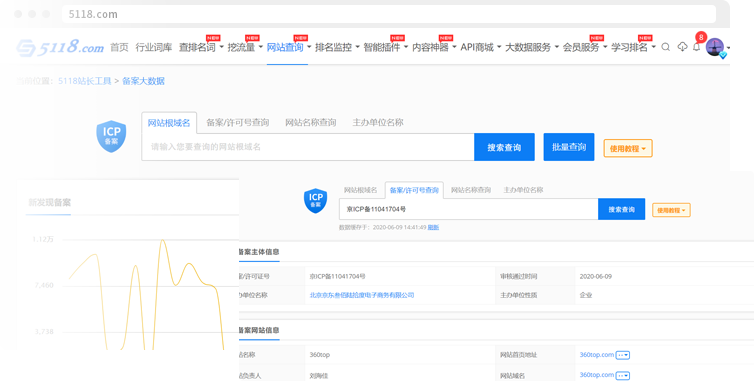The height and width of the screenshot is (381, 754).
Task: Select 网站名称查询 tab in overlay panel
Action: point(471,190)
